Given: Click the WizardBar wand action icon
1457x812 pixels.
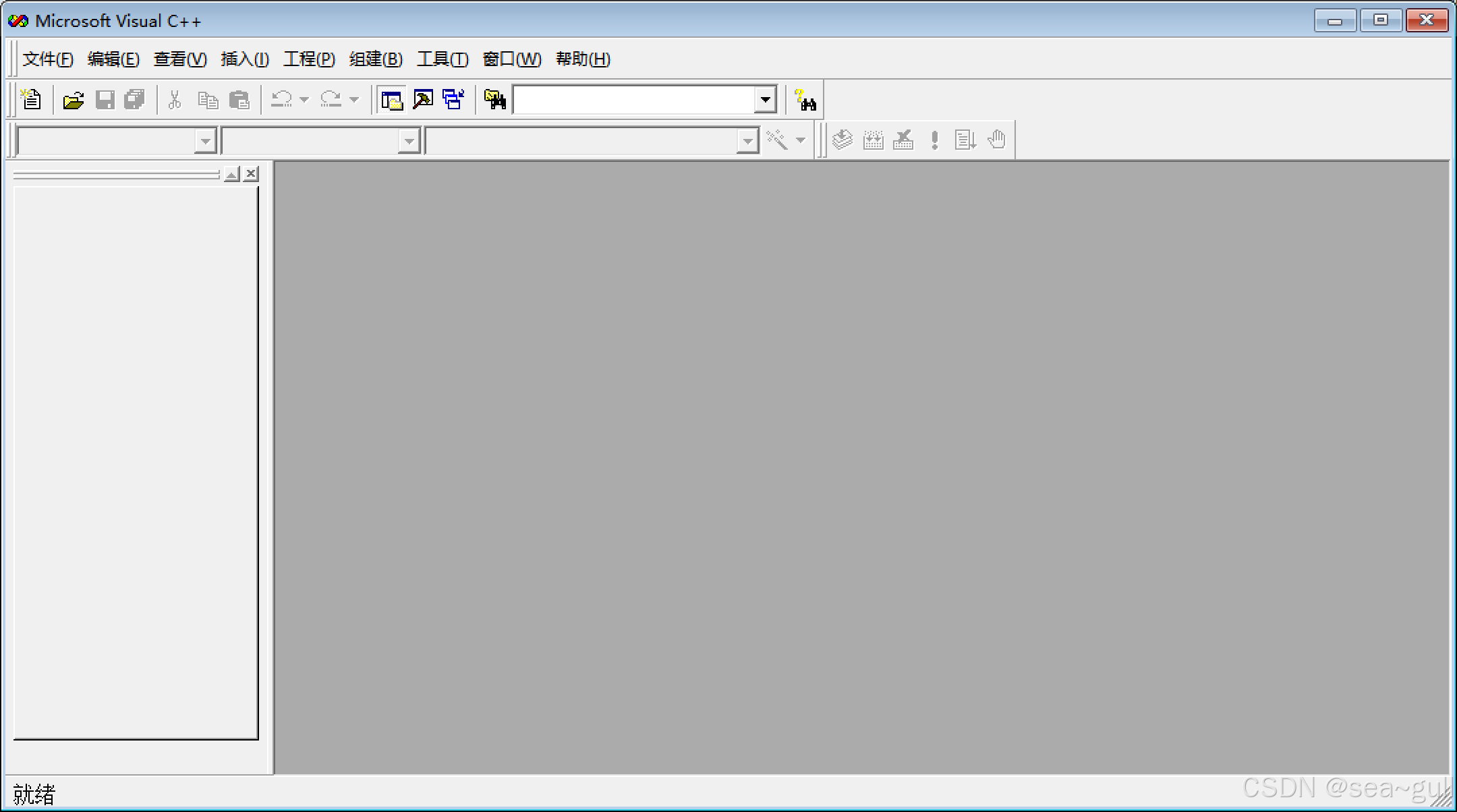Looking at the screenshot, I should tap(777, 140).
